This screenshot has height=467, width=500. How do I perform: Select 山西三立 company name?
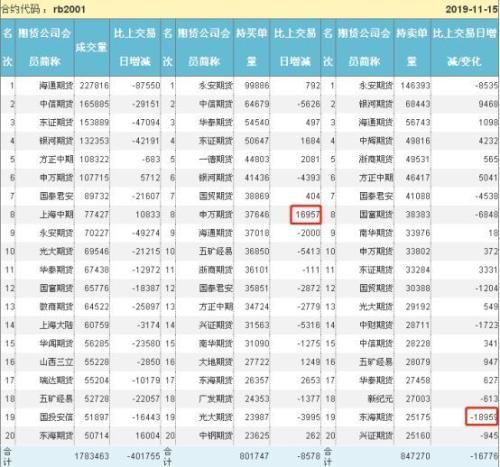(56, 362)
